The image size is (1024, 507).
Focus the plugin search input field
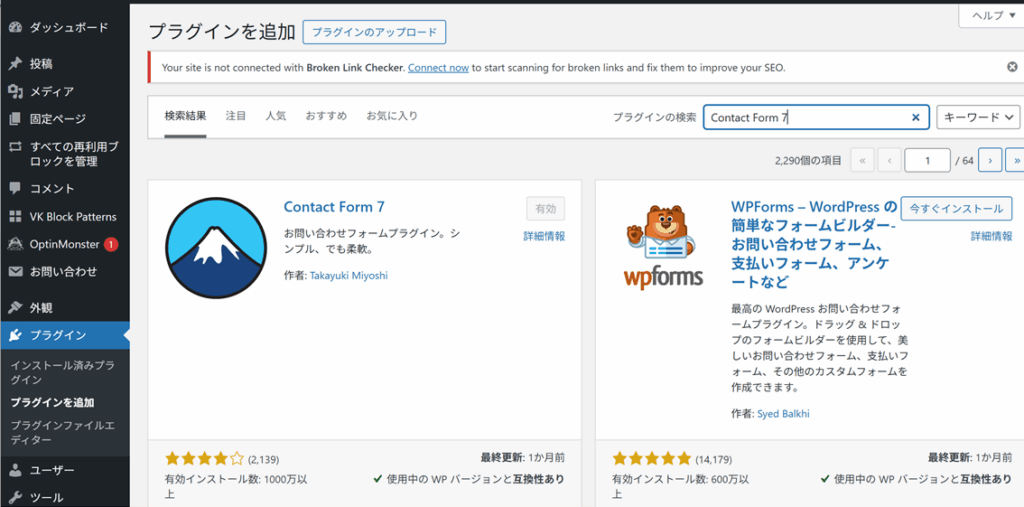(x=816, y=118)
